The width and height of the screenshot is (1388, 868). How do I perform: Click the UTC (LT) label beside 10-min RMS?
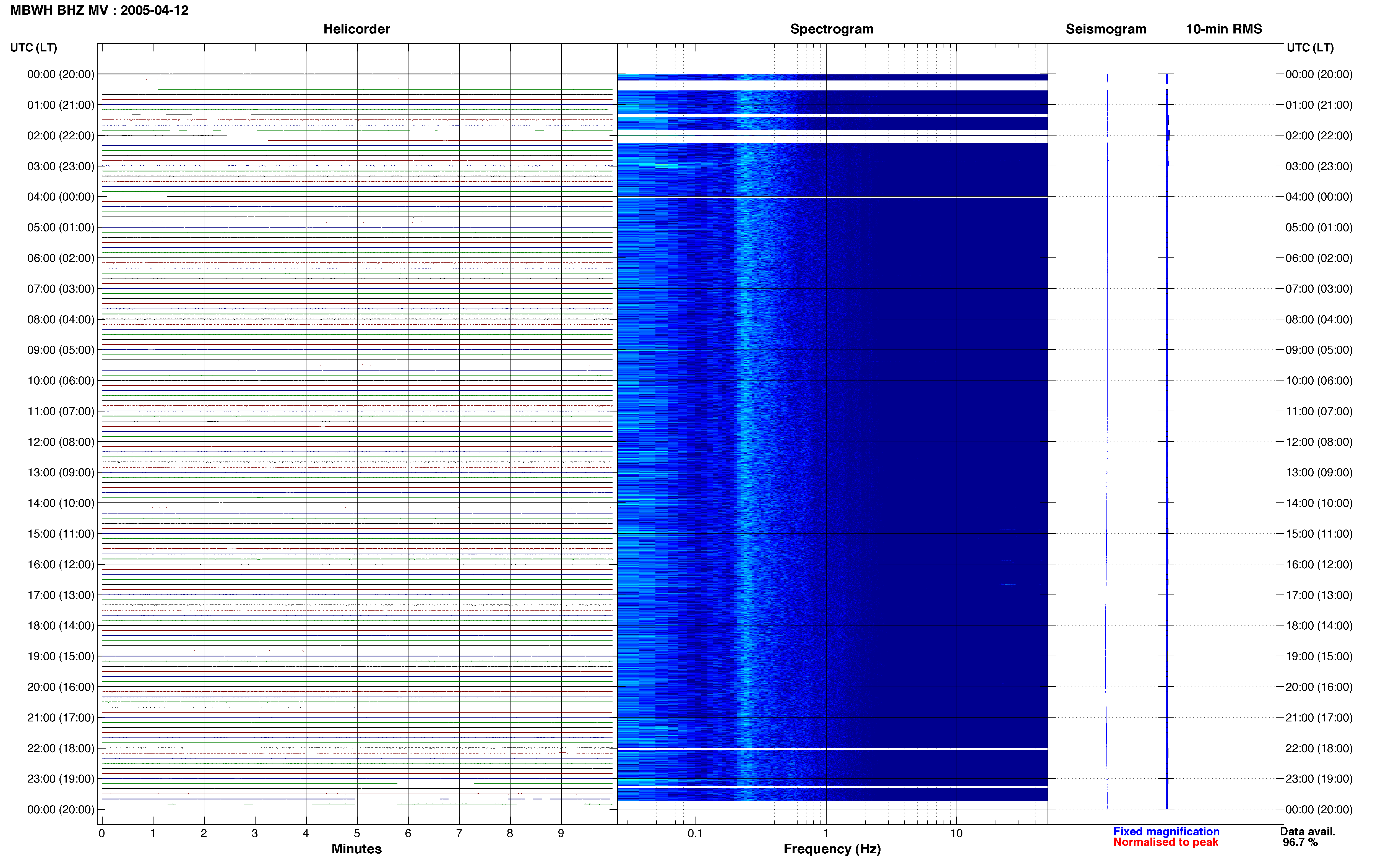coord(1310,48)
